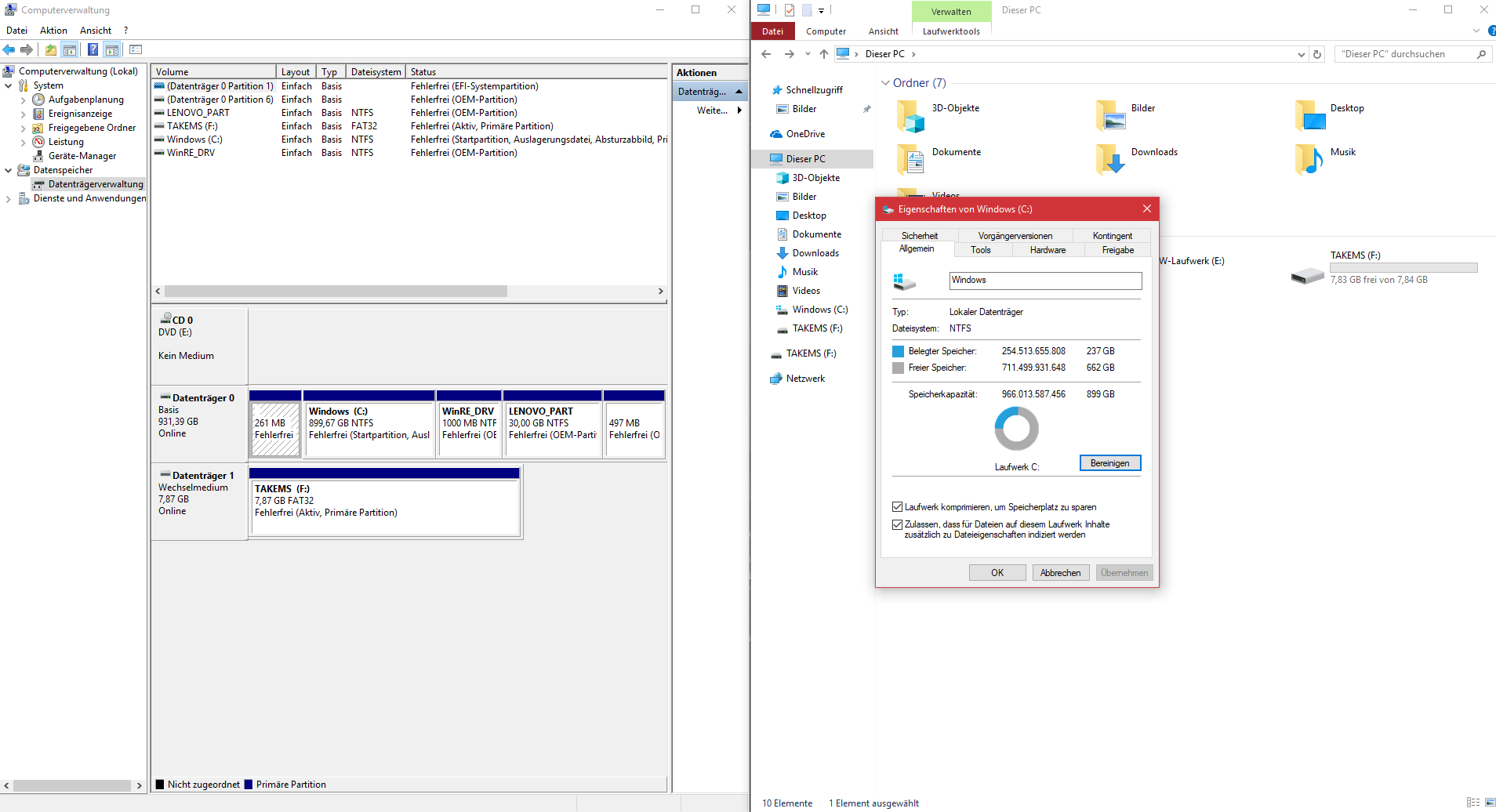1496x812 pixels.
Task: Toggle the file indexing Zulassen checkbox
Action: [898, 524]
